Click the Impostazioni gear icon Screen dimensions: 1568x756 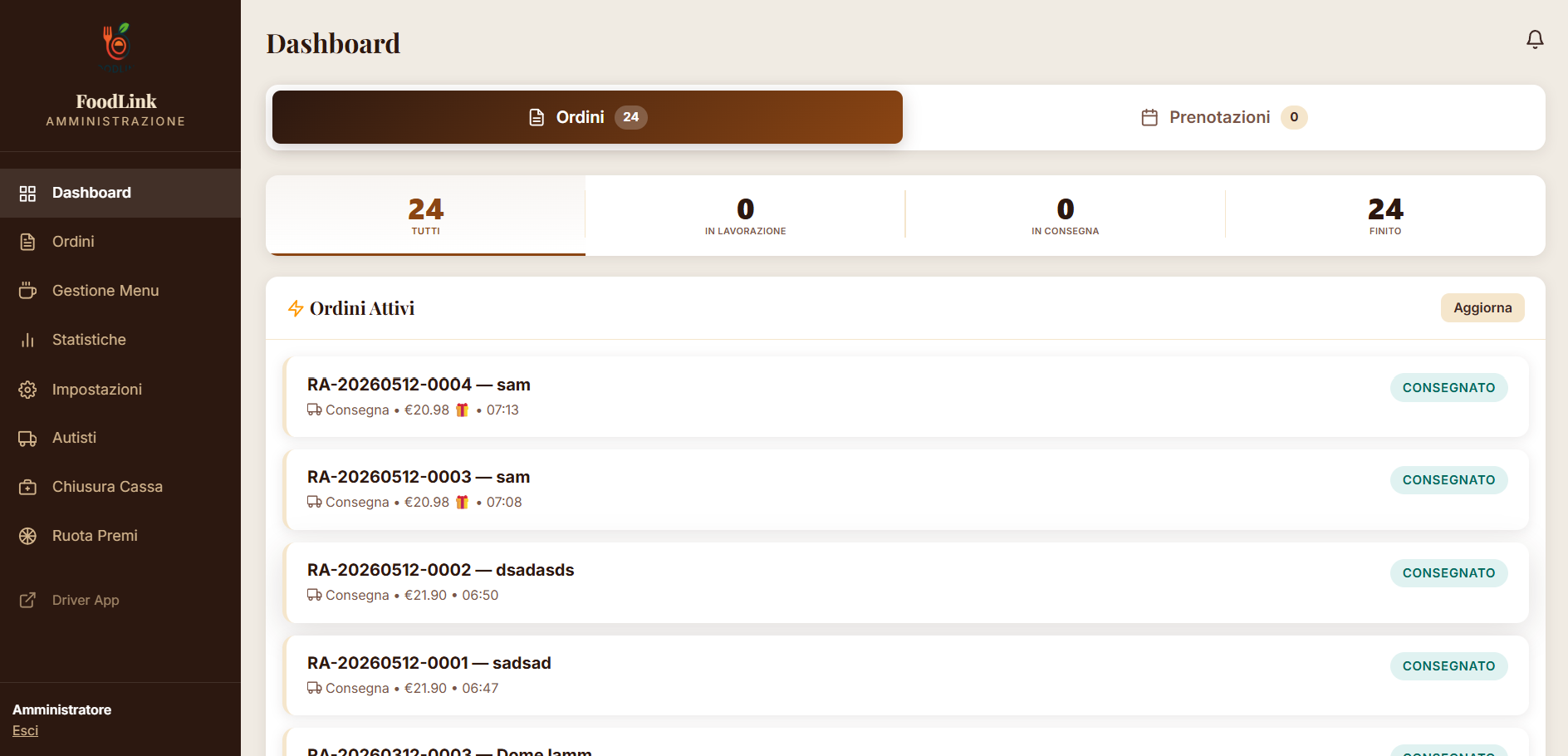[27, 390]
